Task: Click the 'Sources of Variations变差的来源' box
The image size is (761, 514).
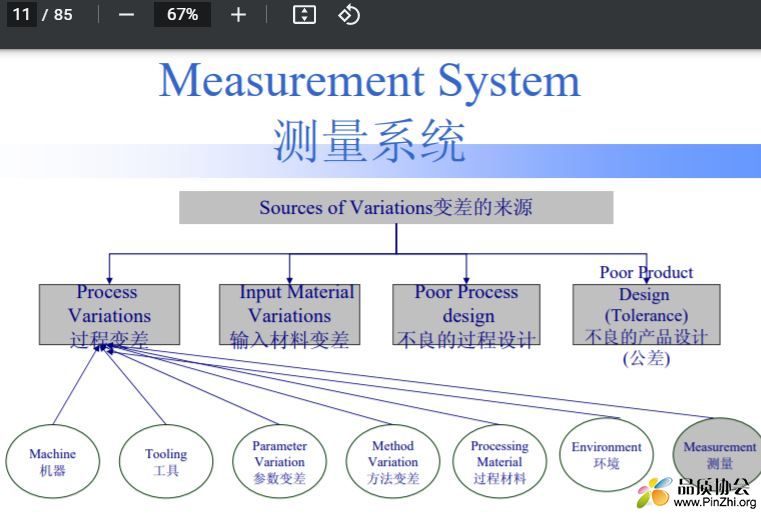Action: [396, 208]
